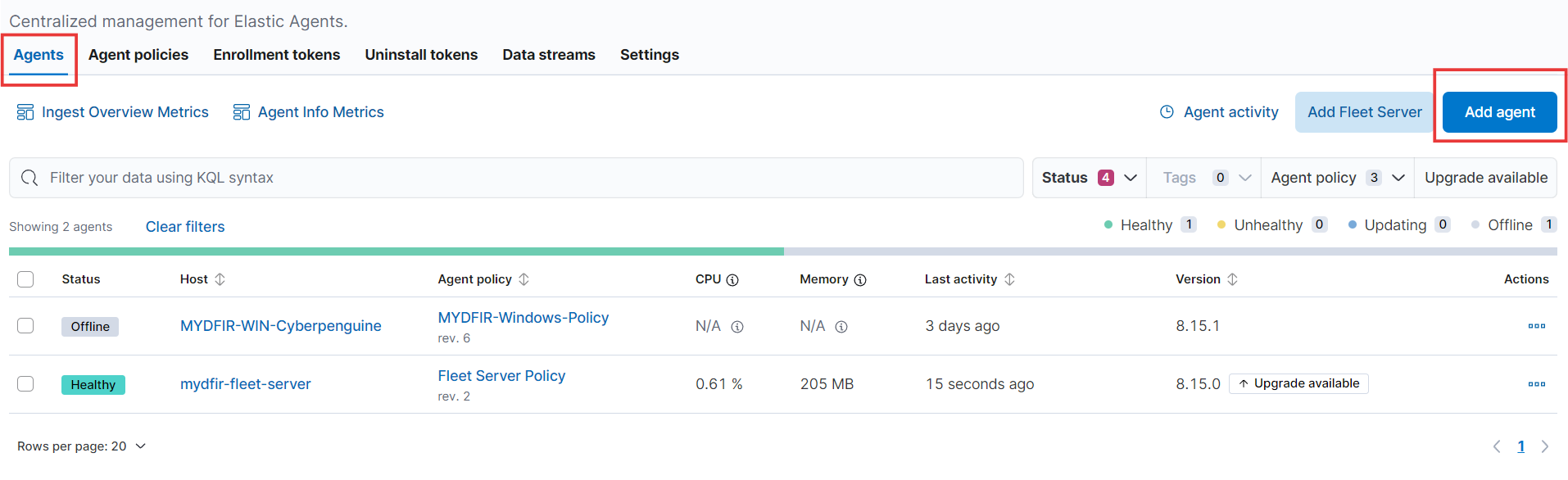1568x480 pixels.
Task: Click Clear filters link
Action: tap(185, 227)
